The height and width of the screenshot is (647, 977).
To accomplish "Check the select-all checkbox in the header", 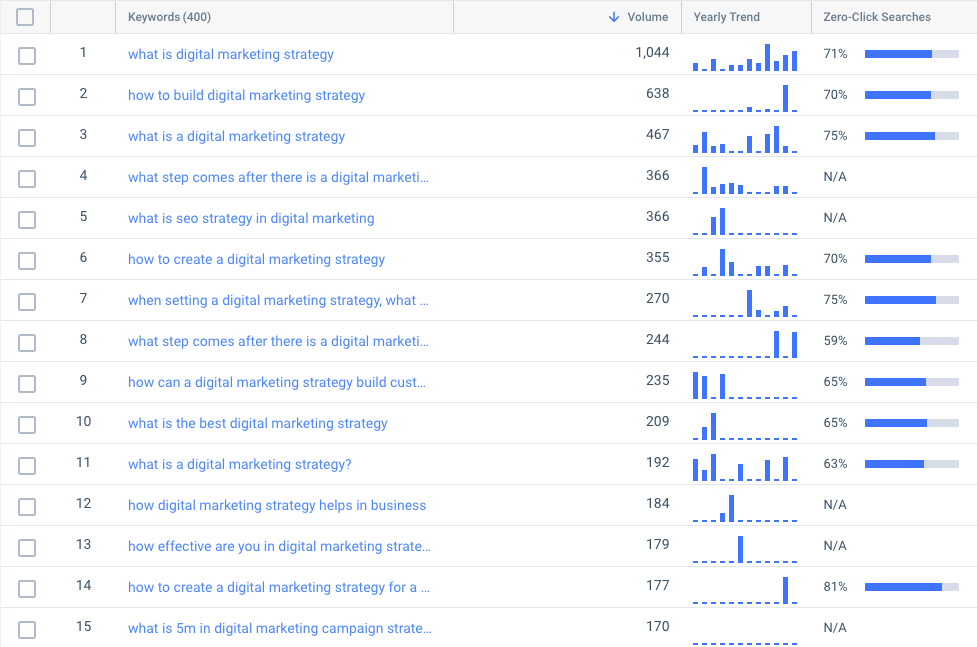I will (x=25, y=17).
